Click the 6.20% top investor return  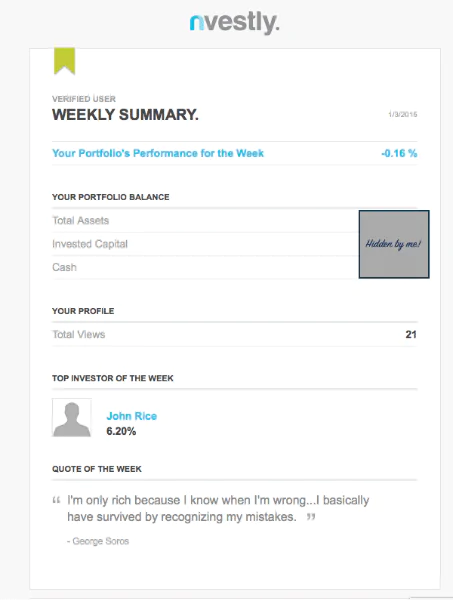coord(121,431)
